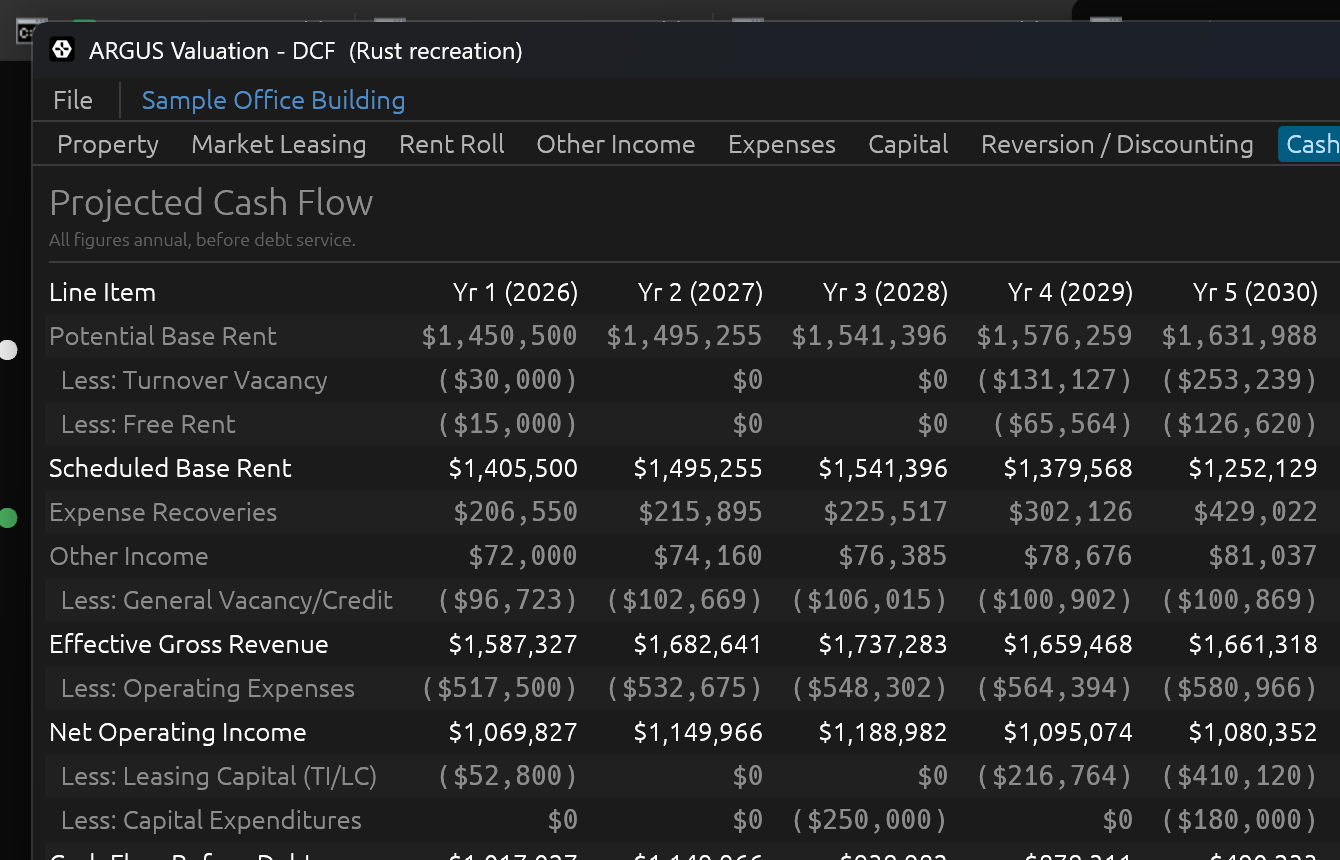The height and width of the screenshot is (860, 1340).
Task: Click the Less: Turnover Vacancy row label
Action: pos(194,380)
